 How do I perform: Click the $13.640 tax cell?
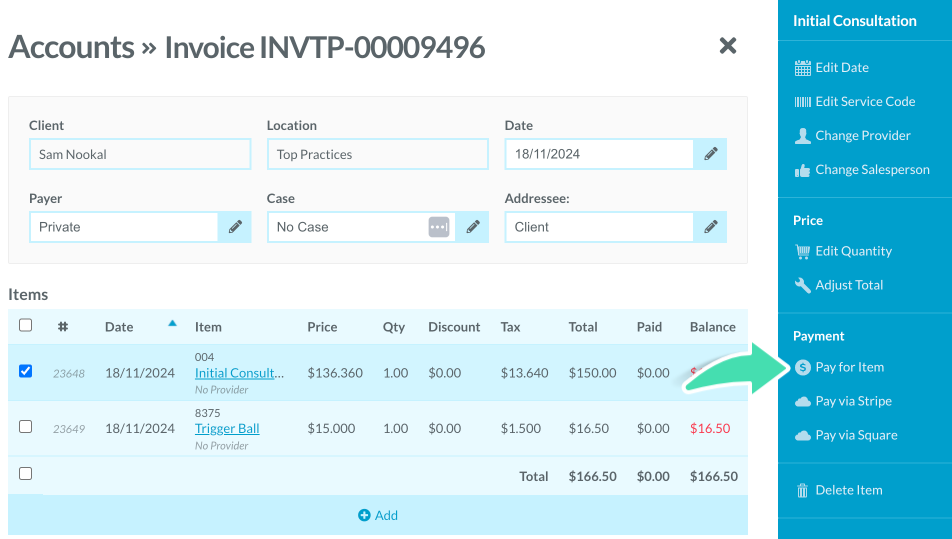pos(525,373)
